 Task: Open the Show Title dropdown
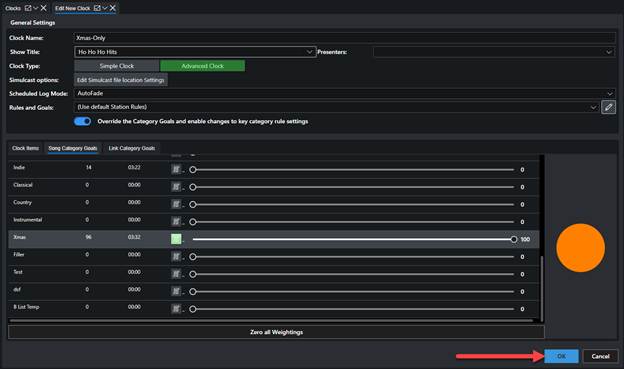coord(309,52)
